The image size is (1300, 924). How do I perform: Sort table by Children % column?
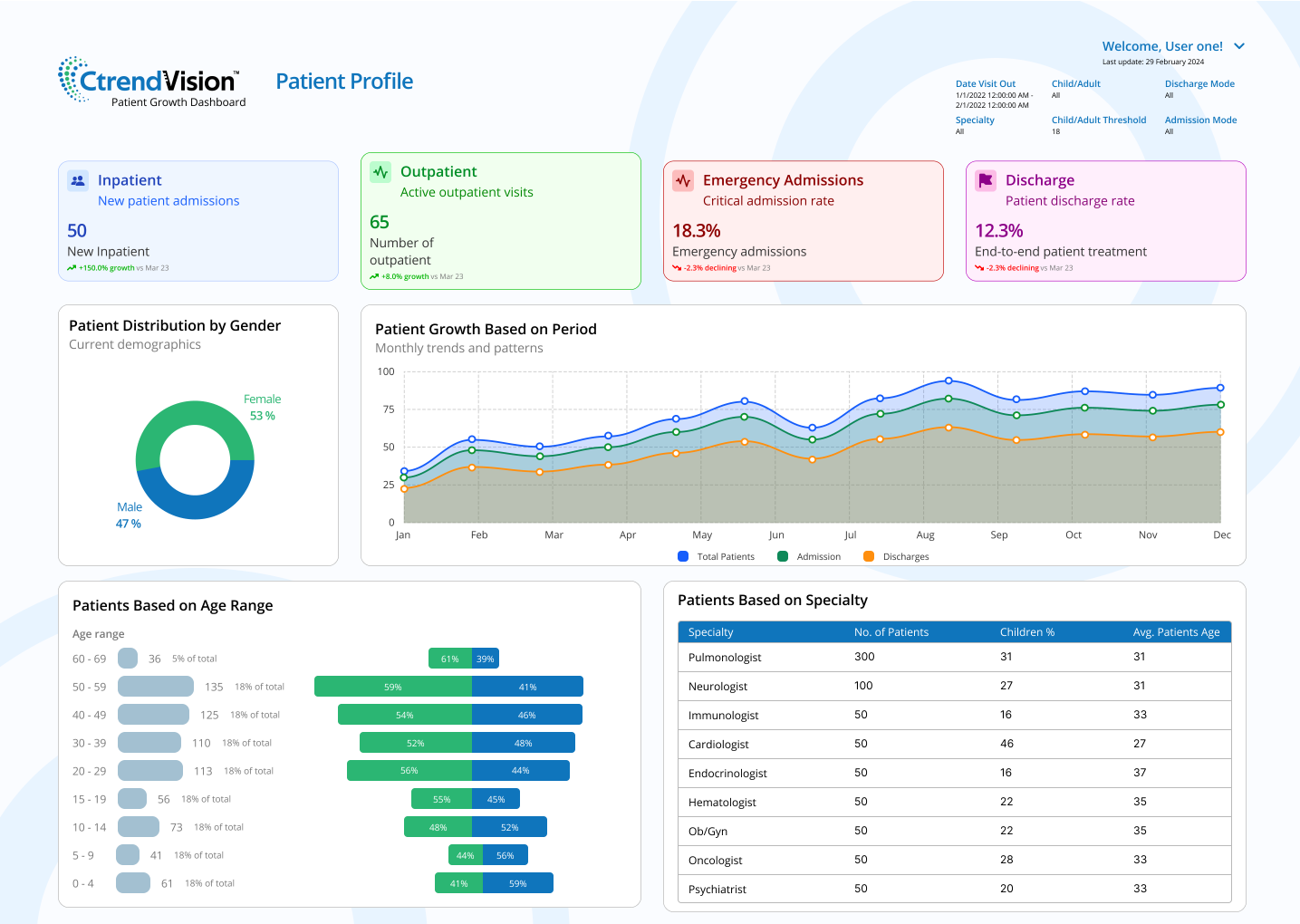pos(1026,632)
